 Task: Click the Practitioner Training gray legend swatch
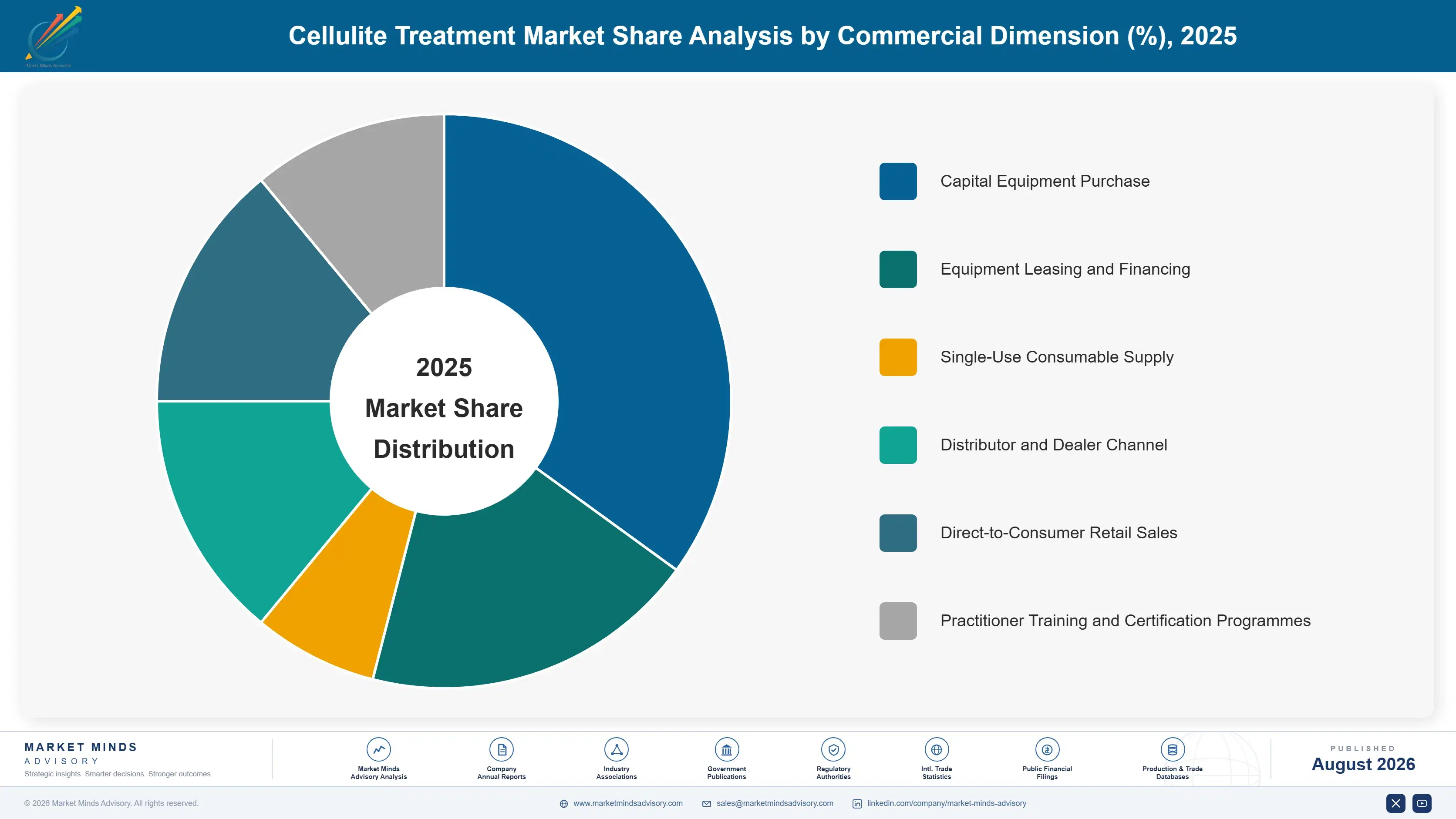click(x=897, y=621)
